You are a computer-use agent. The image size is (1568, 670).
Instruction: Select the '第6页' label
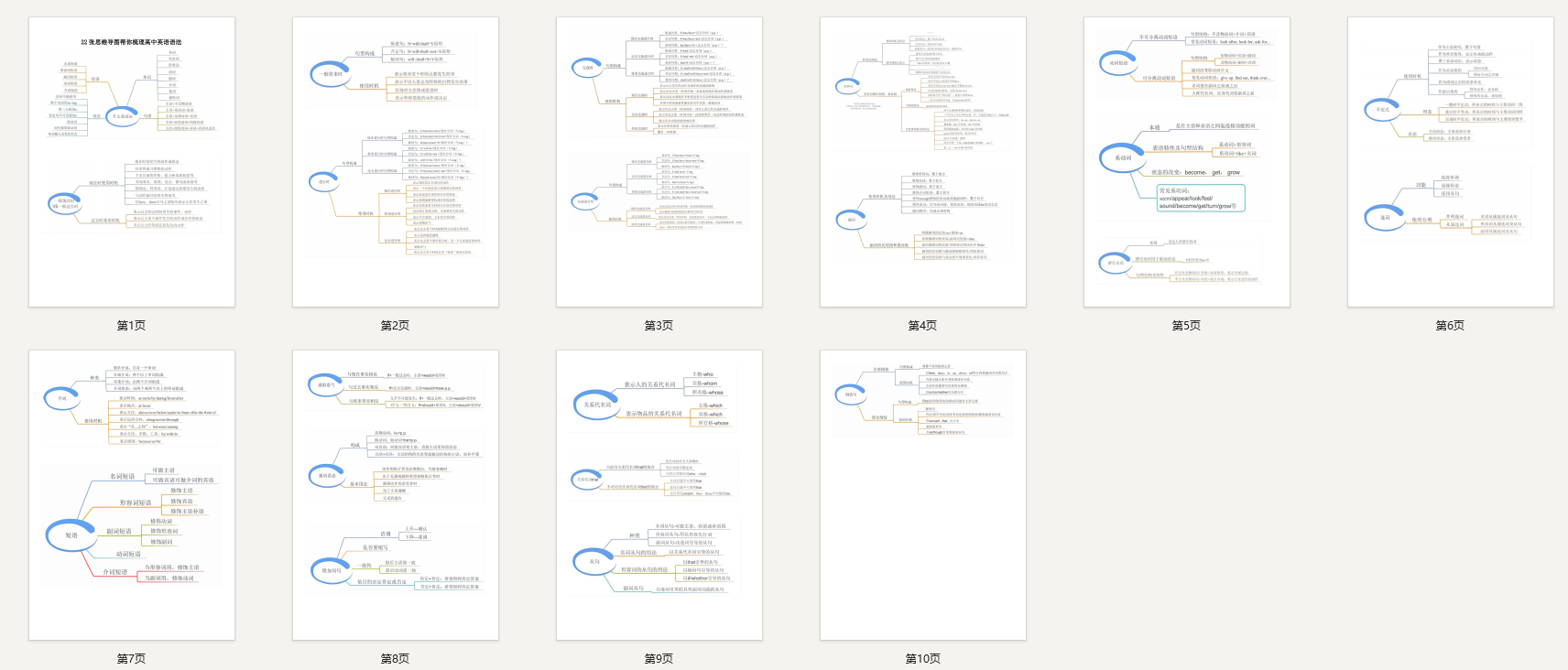(1450, 326)
